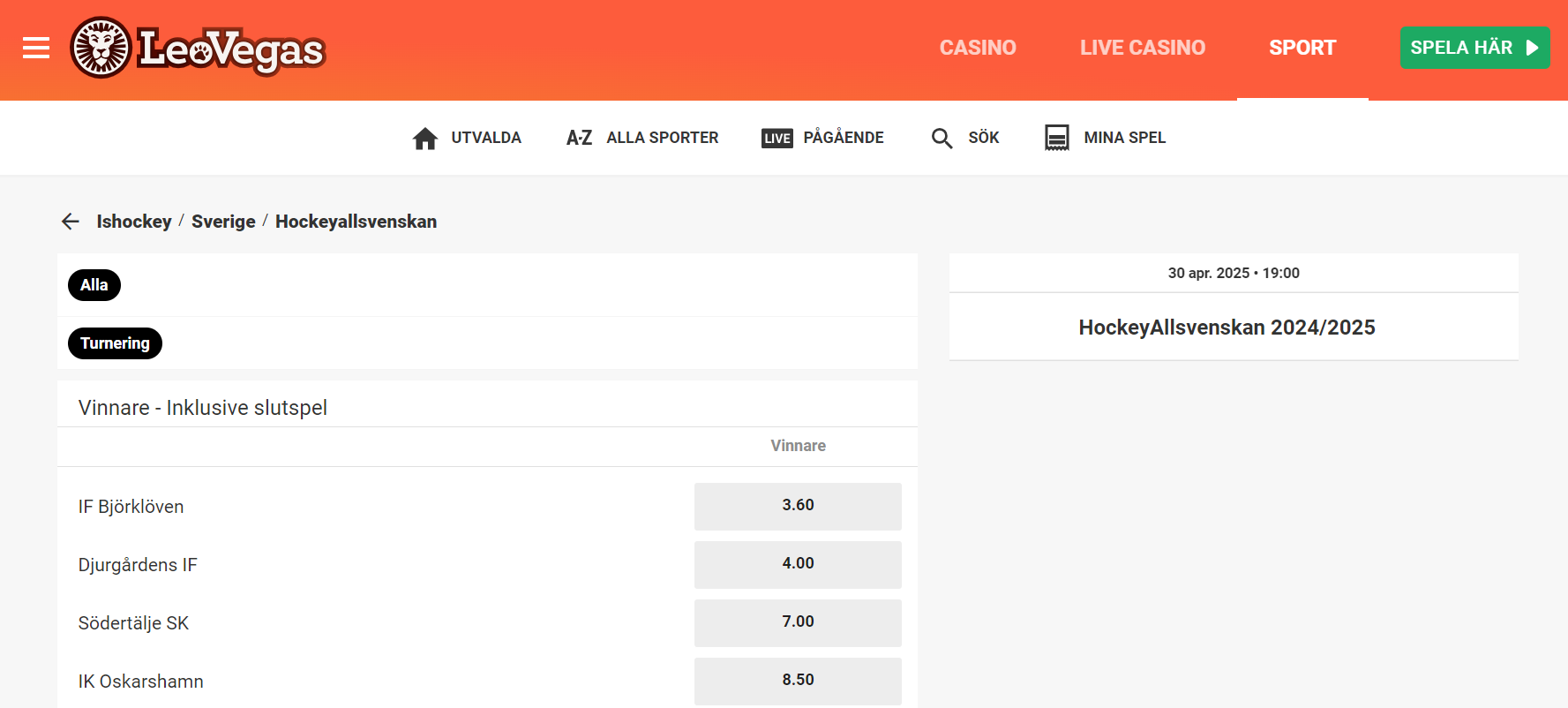Select Södertälje SK odds 7.00

[798, 622]
